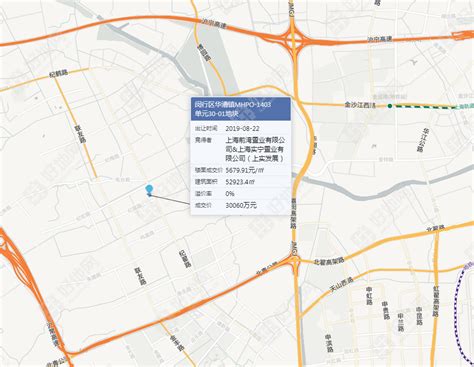Select the blue MHPO-1403 parcel title header
Screen dimensions: 474x367
click(x=240, y=109)
